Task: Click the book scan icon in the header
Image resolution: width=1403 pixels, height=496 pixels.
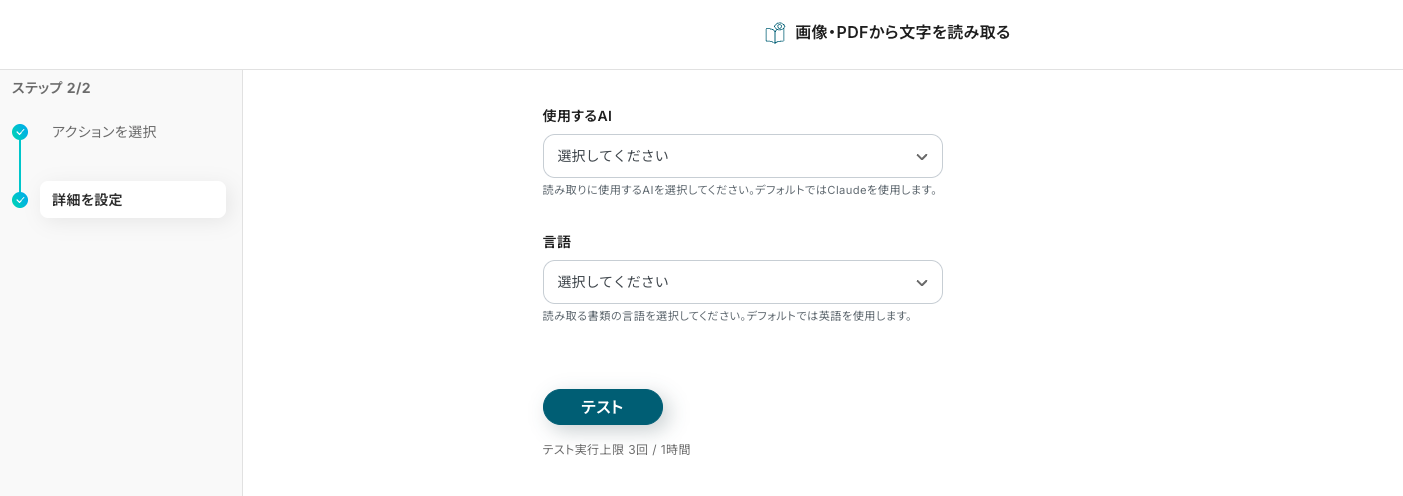Action: click(x=775, y=33)
